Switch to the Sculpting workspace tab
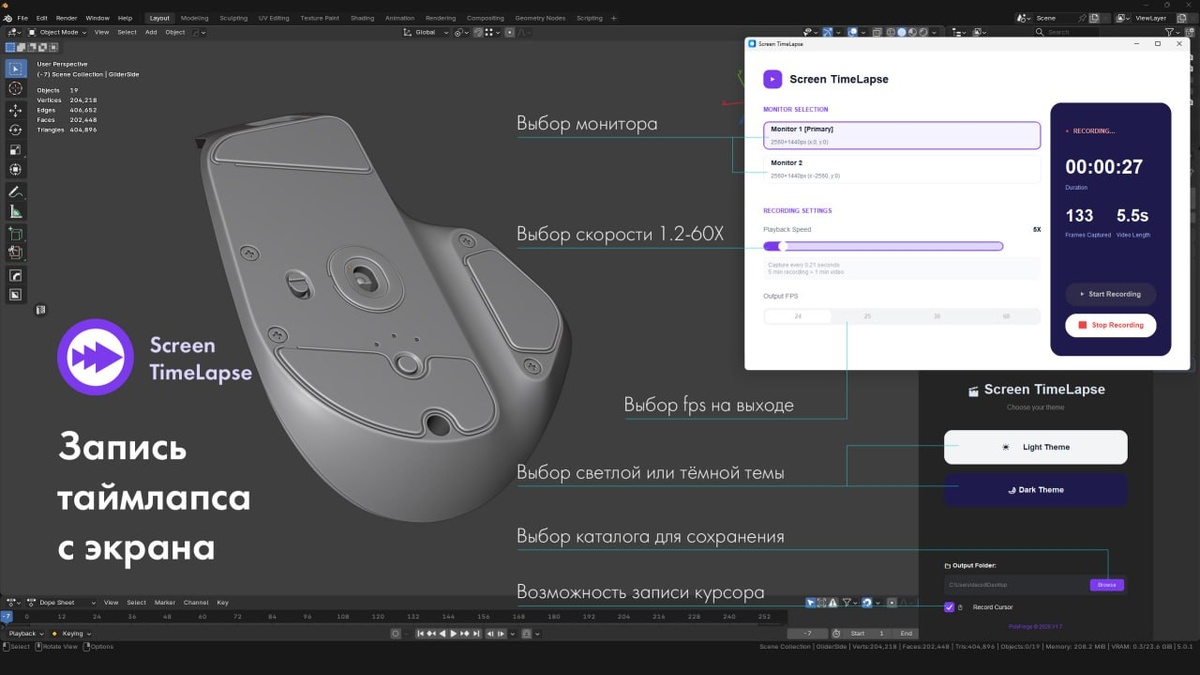 pyautogui.click(x=233, y=18)
